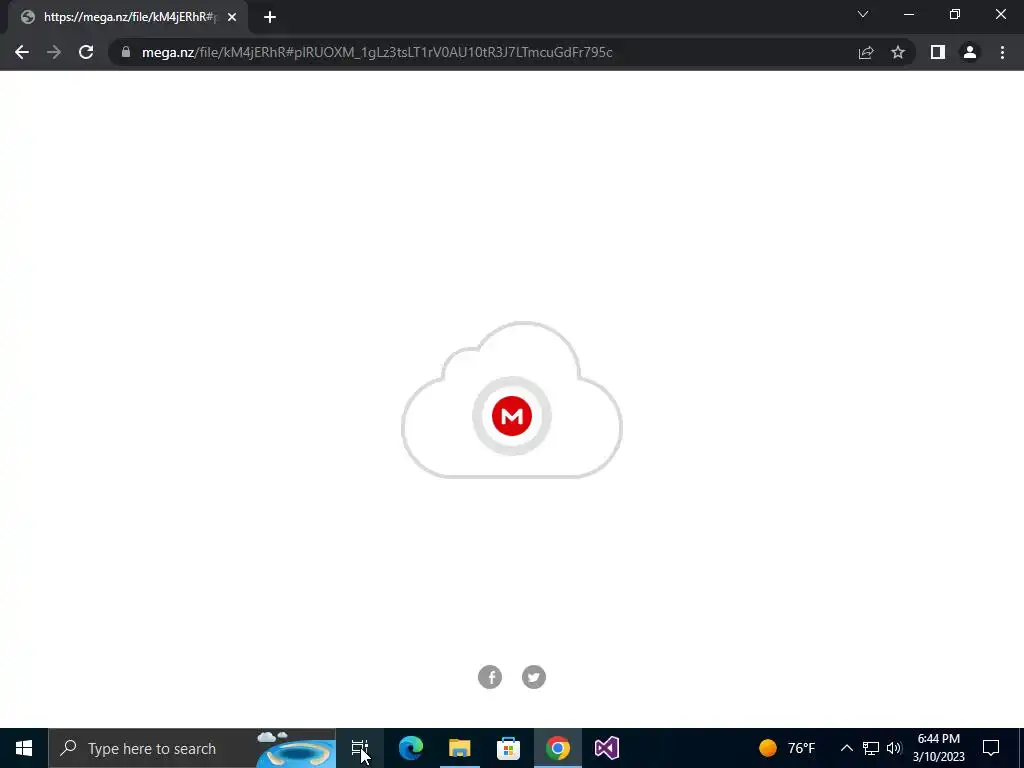This screenshot has width=1024, height=768.
Task: Open the Chrome side panel
Action: click(x=938, y=52)
